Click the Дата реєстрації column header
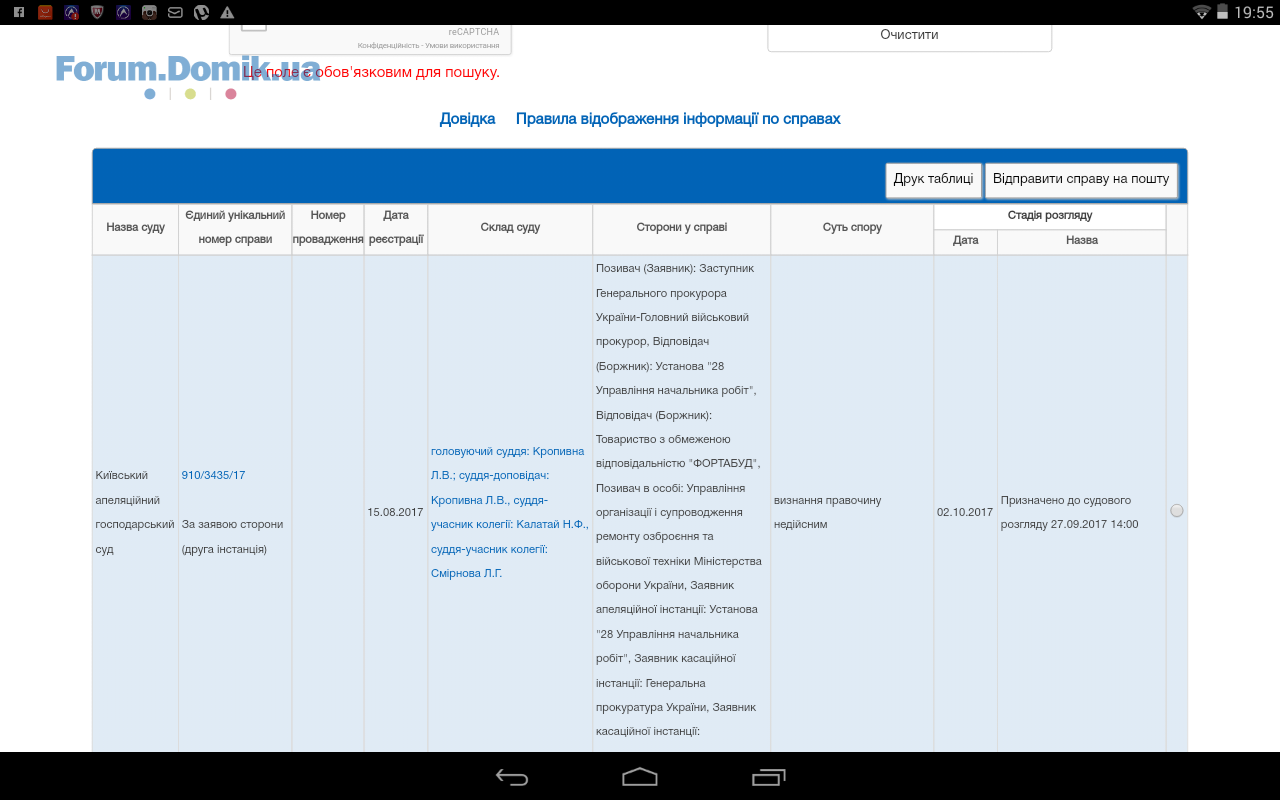This screenshot has width=1280, height=800. click(395, 228)
